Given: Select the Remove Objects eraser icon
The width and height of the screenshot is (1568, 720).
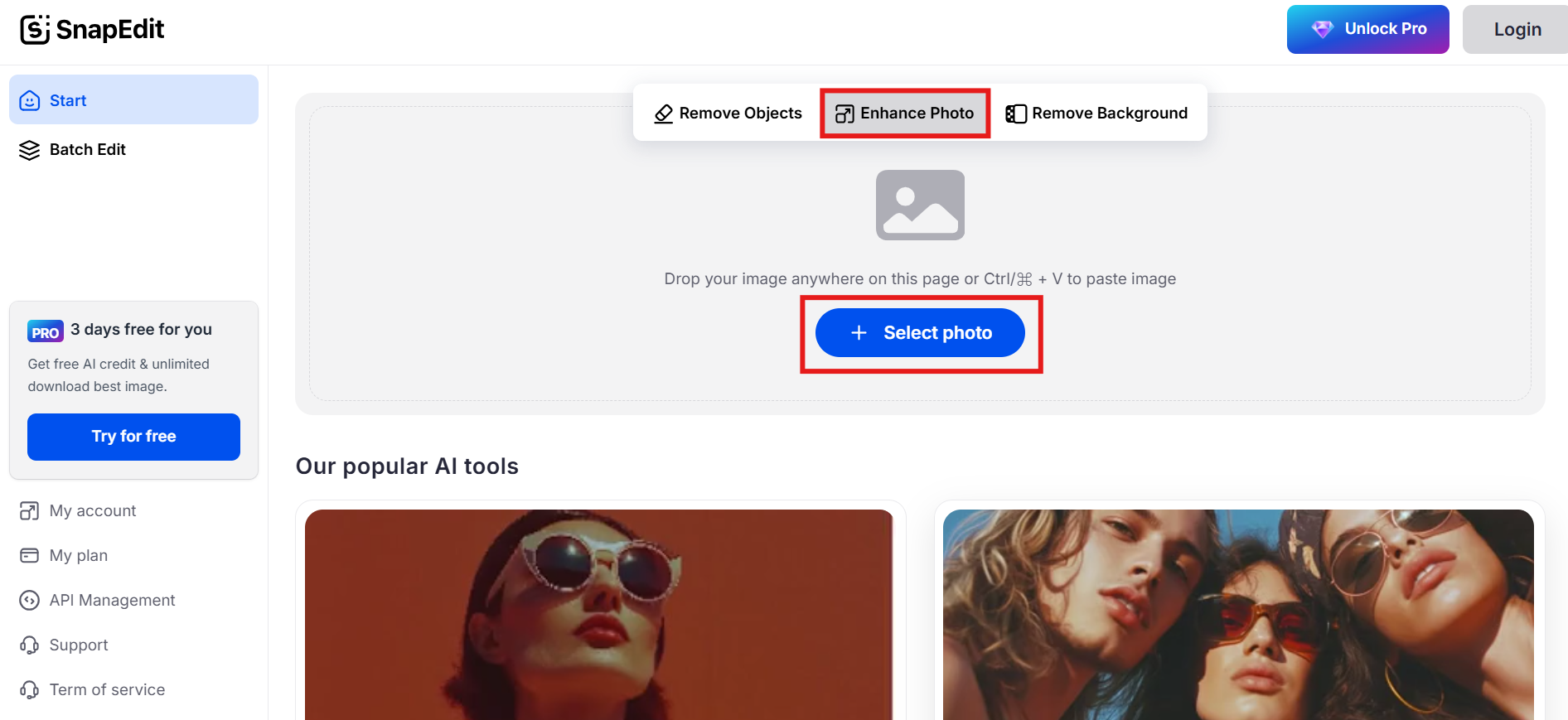Looking at the screenshot, I should pyautogui.click(x=663, y=114).
